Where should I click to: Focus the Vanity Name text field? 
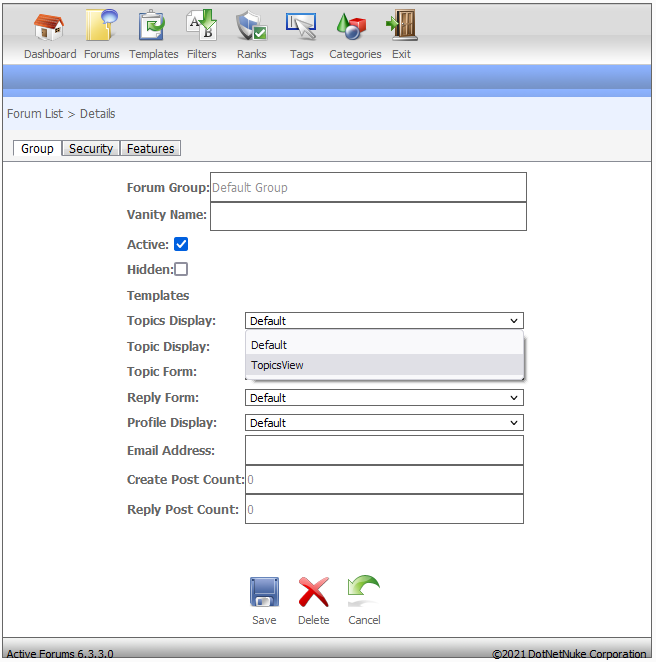(x=368, y=216)
